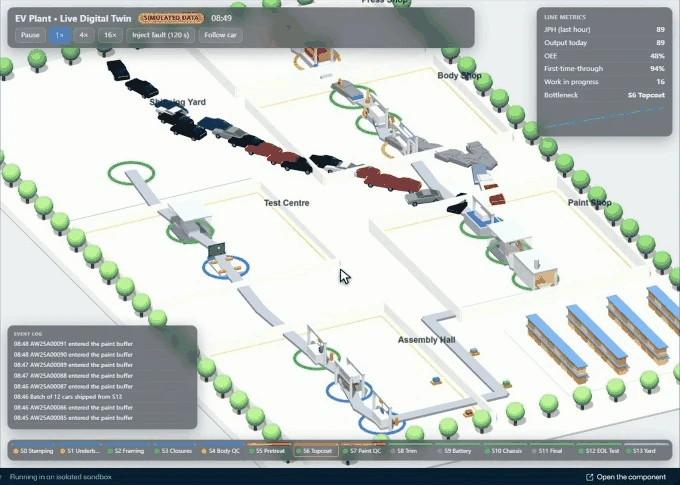Switch simulation speed to 4×
The width and height of the screenshot is (680, 485).
click(x=84, y=35)
